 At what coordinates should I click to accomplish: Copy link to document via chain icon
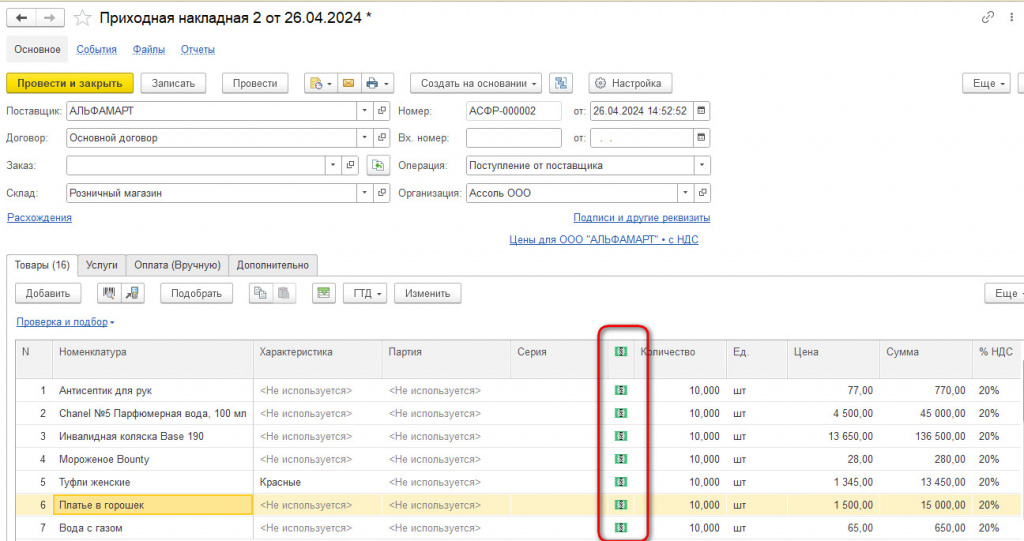click(987, 18)
